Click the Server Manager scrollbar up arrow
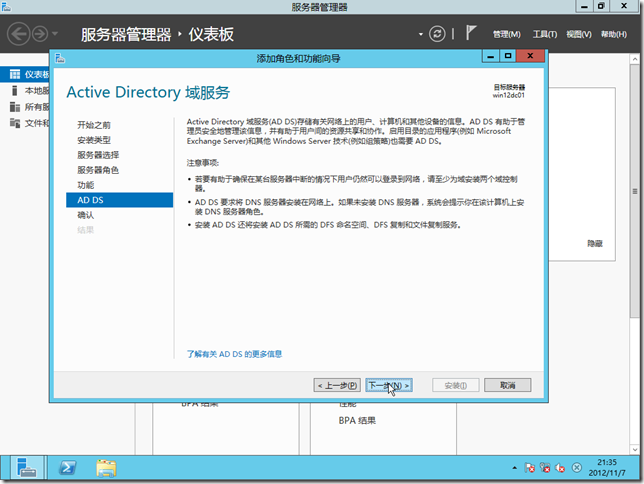Screen dimensions: 644x484 click(x=635, y=59)
